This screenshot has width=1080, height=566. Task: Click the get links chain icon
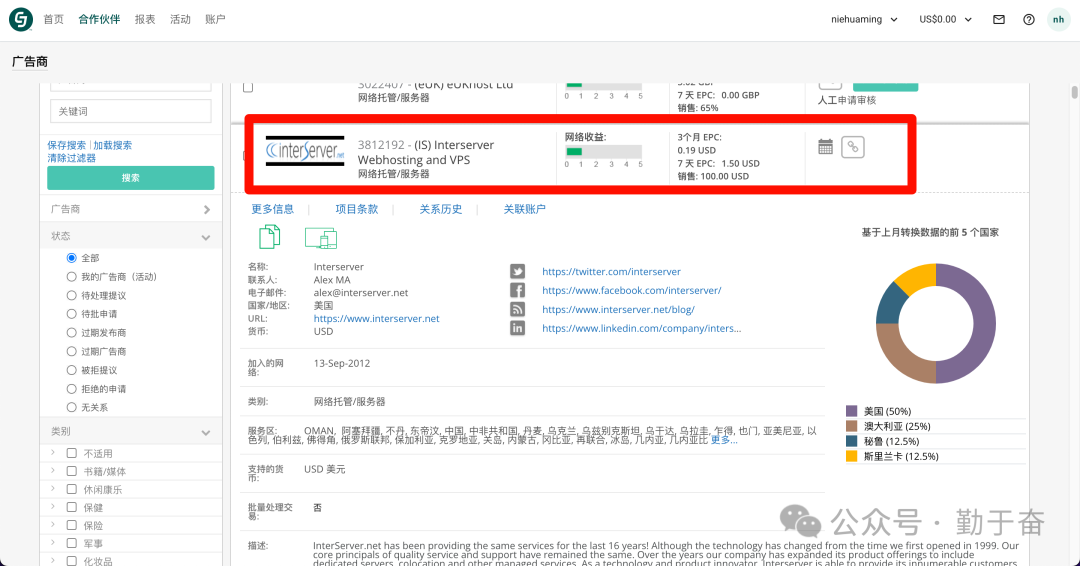point(852,147)
